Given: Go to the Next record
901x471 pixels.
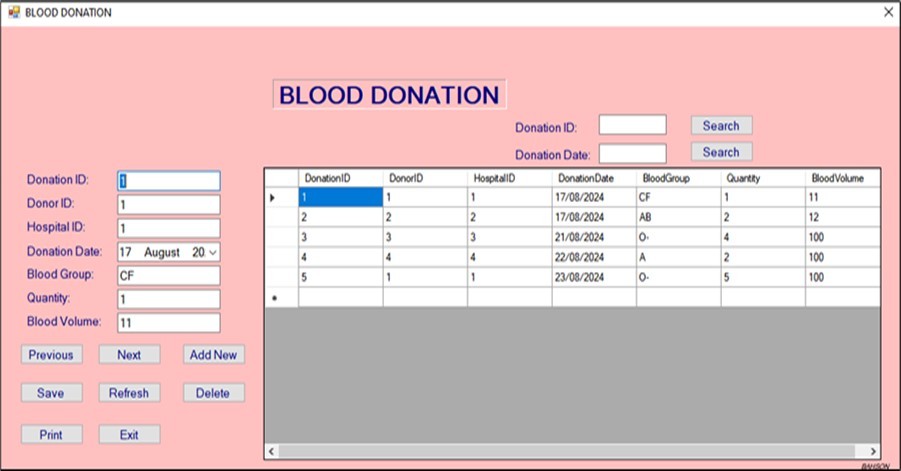Looking at the screenshot, I should tap(129, 355).
